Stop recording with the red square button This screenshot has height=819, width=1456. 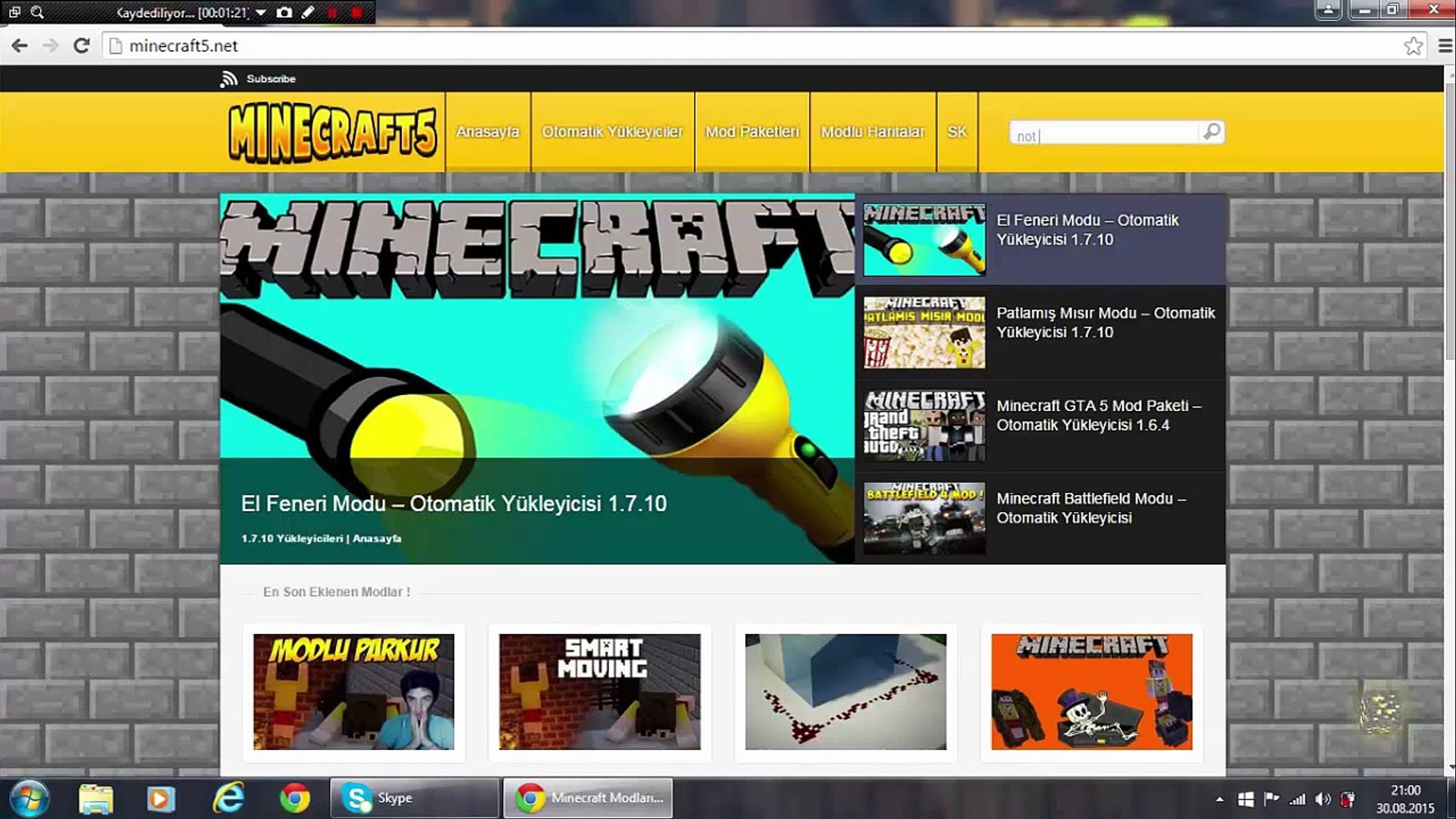[356, 12]
